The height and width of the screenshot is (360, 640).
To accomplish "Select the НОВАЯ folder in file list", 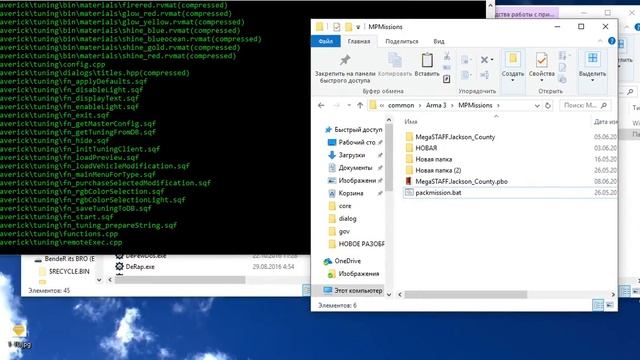I will click(x=426, y=148).
